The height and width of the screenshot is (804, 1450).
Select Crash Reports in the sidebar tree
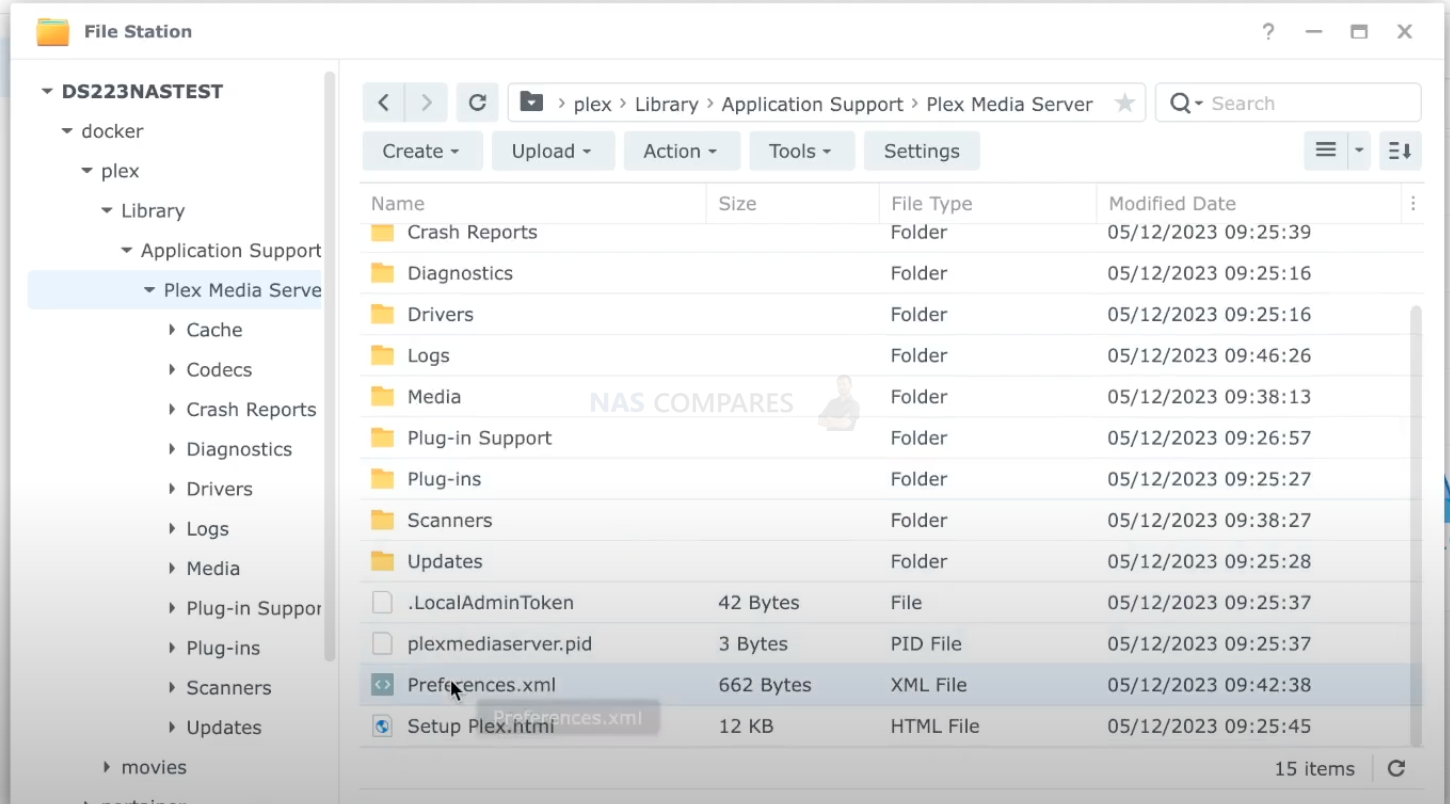[251, 409]
